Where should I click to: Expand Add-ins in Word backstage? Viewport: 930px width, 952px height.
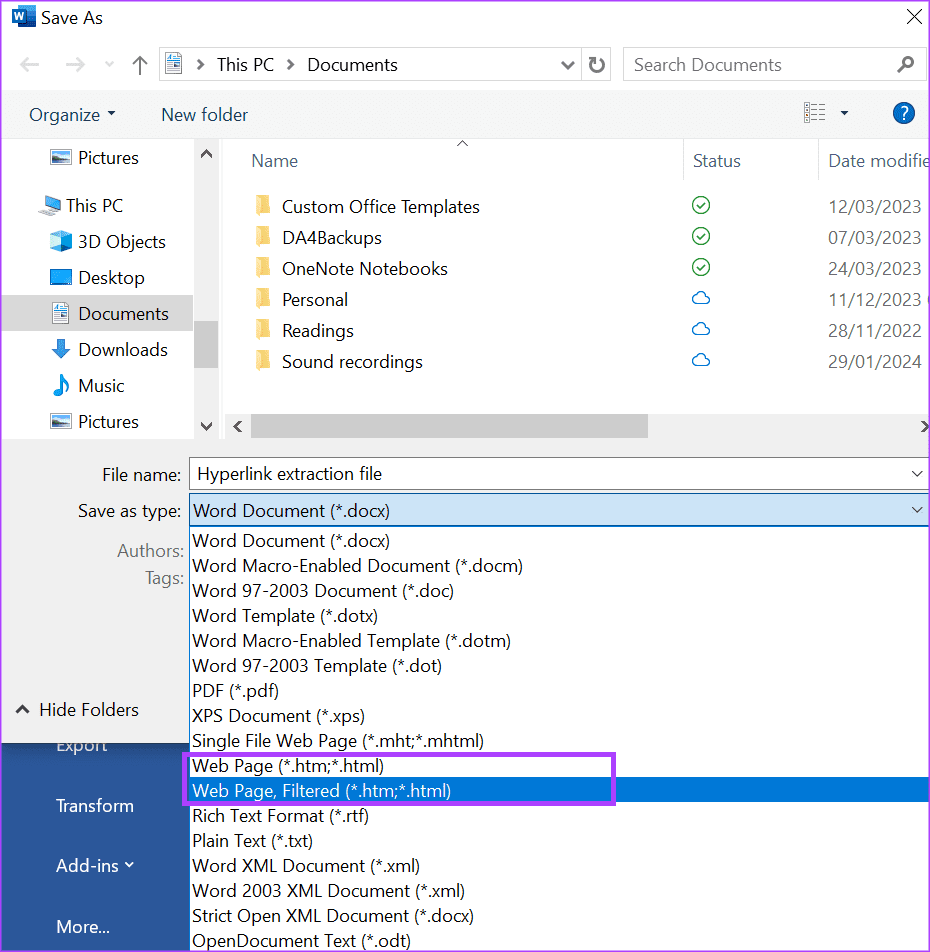click(95, 865)
